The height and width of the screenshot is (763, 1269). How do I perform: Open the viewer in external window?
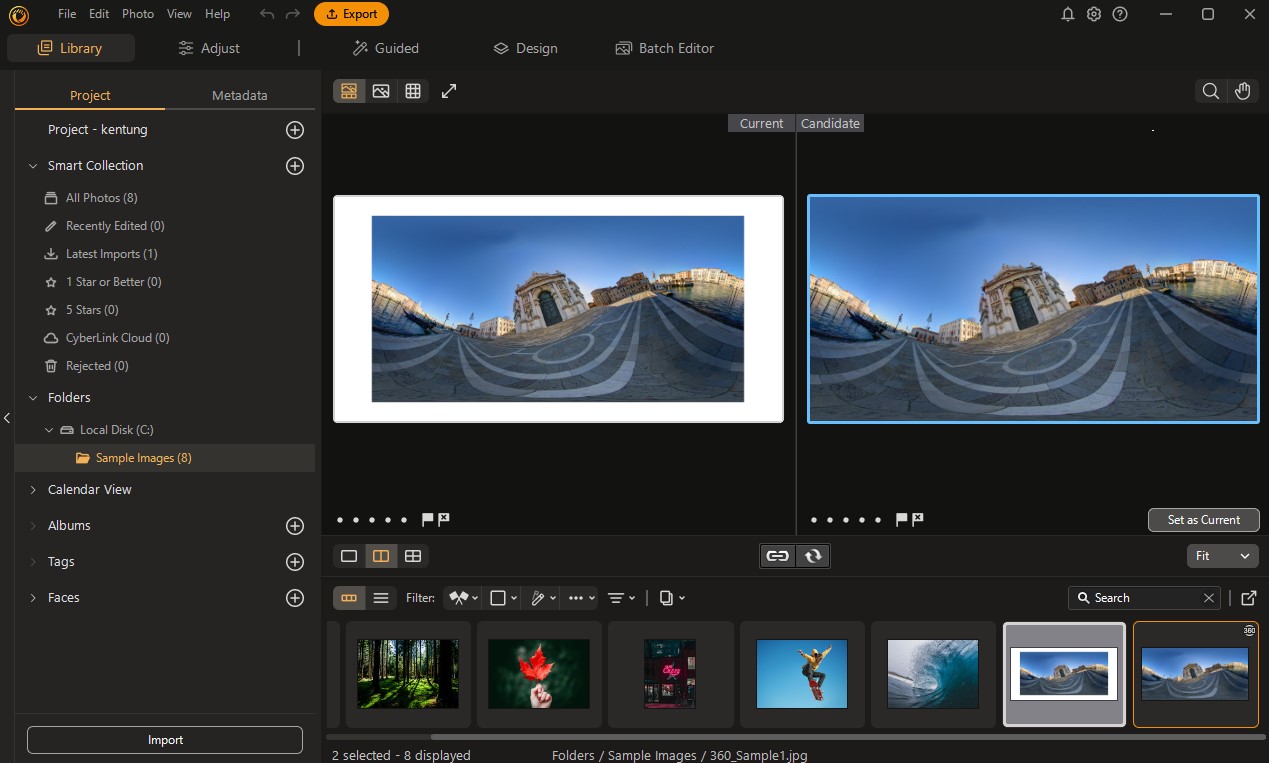pos(1248,598)
